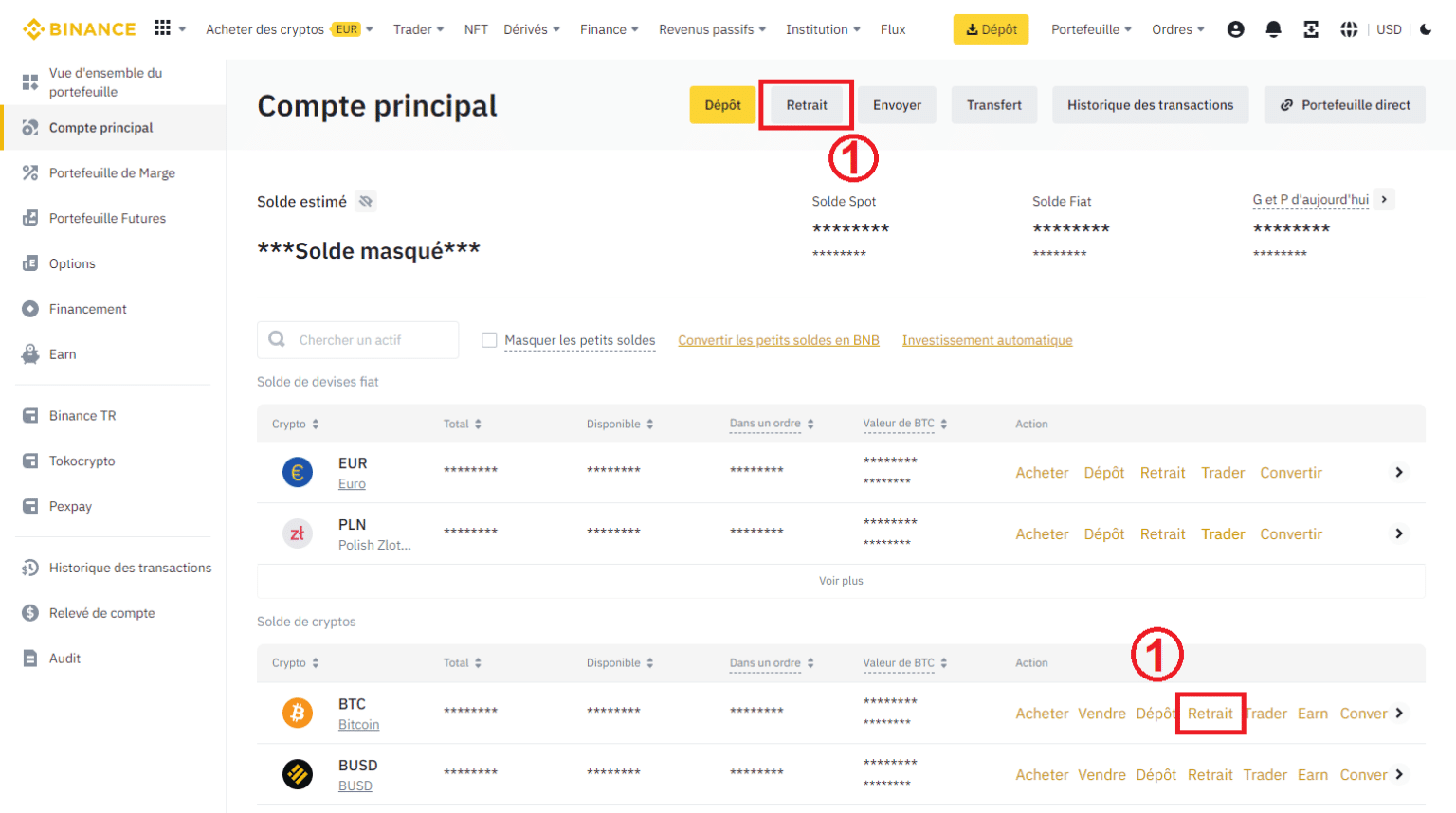The height and width of the screenshot is (813, 1456).
Task: Open Vue d'ensemble du portefeuille sidebar item
Action: [x=114, y=82]
